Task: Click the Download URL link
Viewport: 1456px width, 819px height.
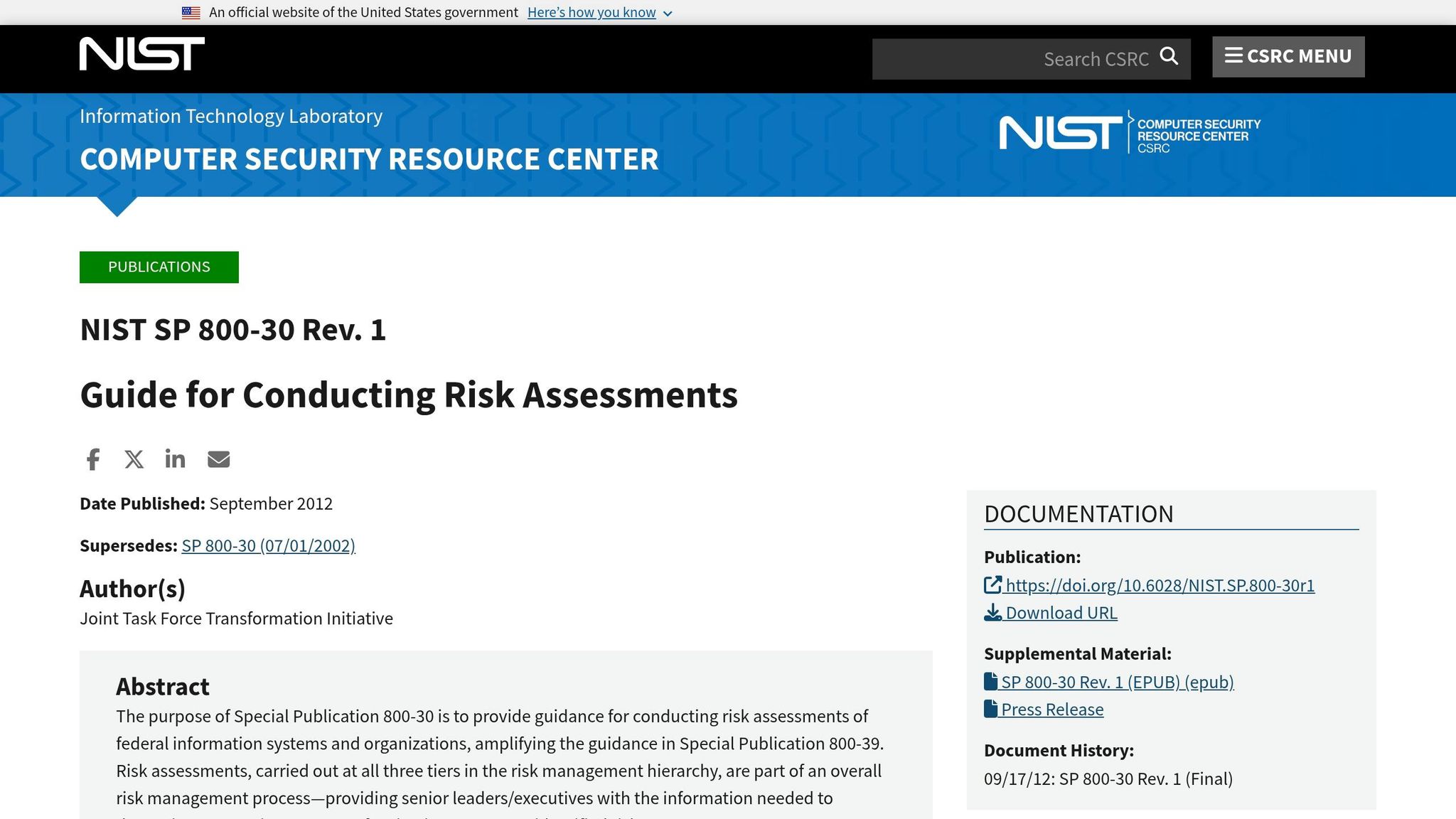Action: pyautogui.click(x=1061, y=613)
